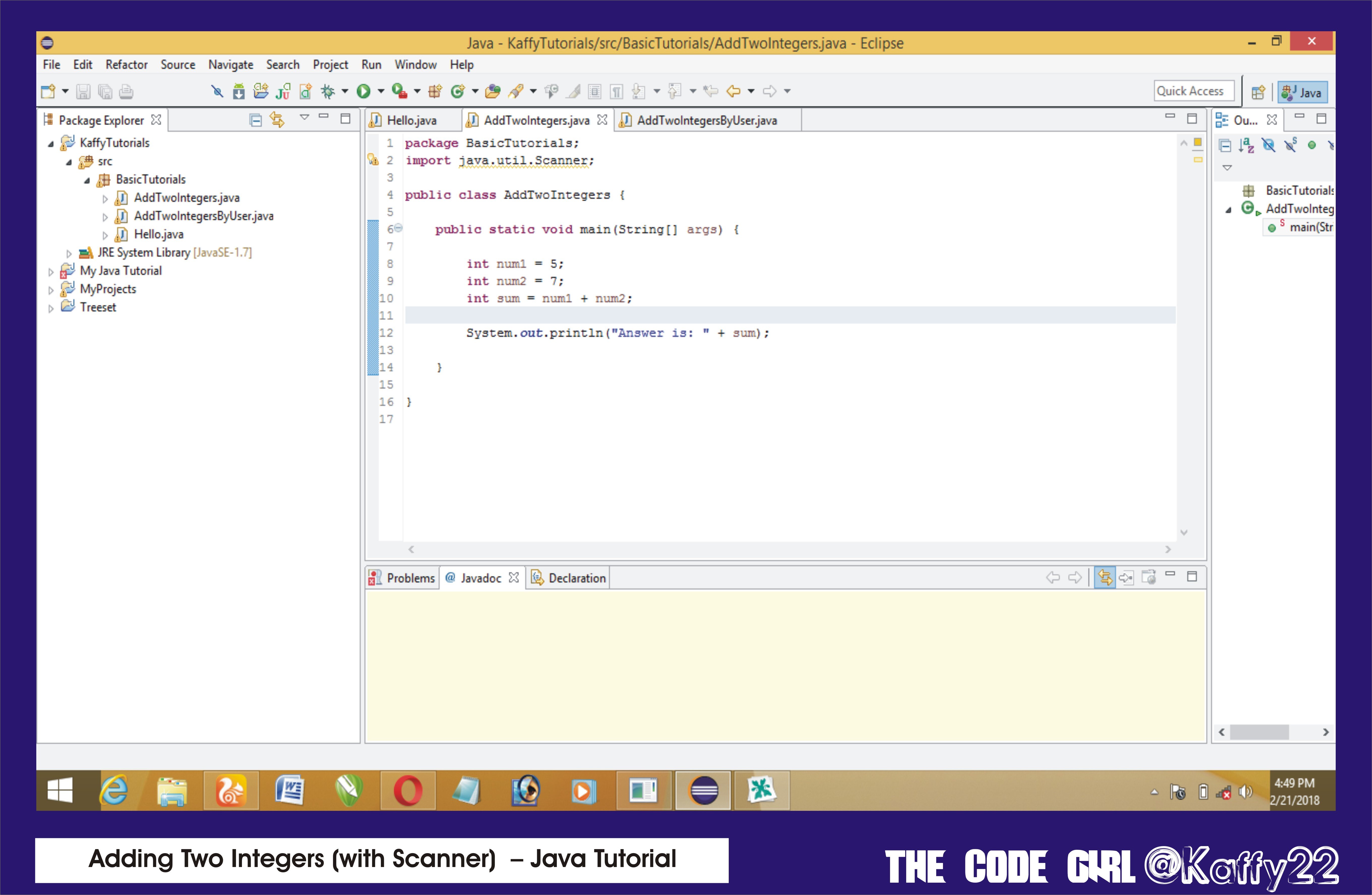Collapse All in Package Explorer
The image size is (1372, 895).
click(255, 120)
